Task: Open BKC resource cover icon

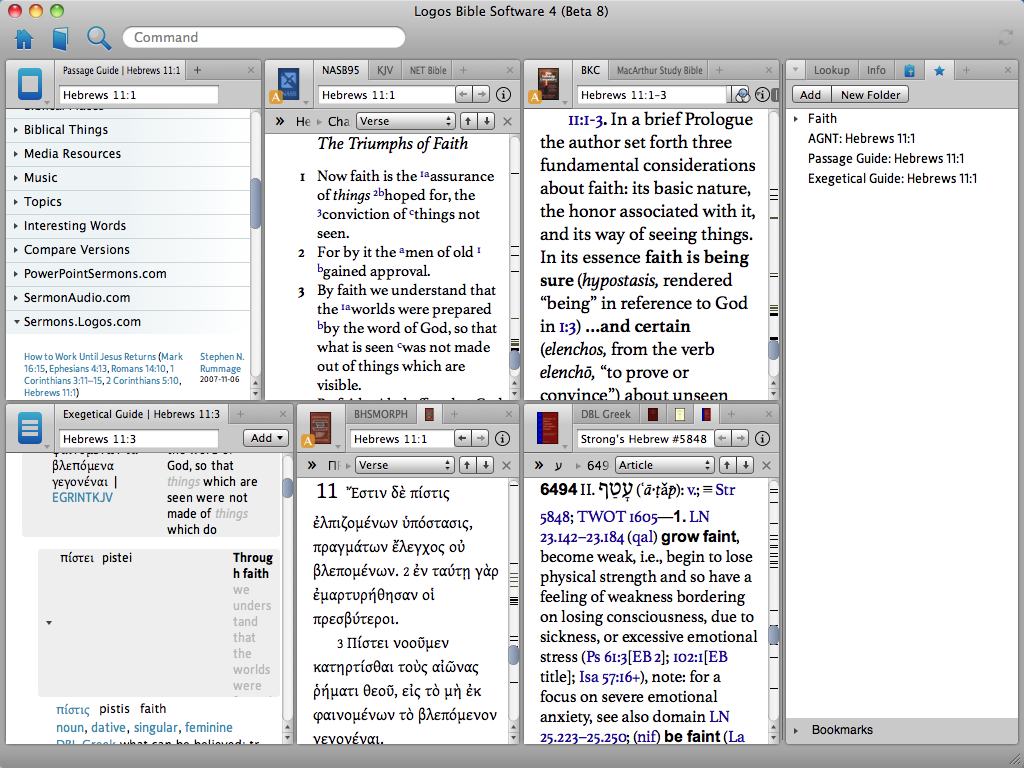Action: pos(548,85)
